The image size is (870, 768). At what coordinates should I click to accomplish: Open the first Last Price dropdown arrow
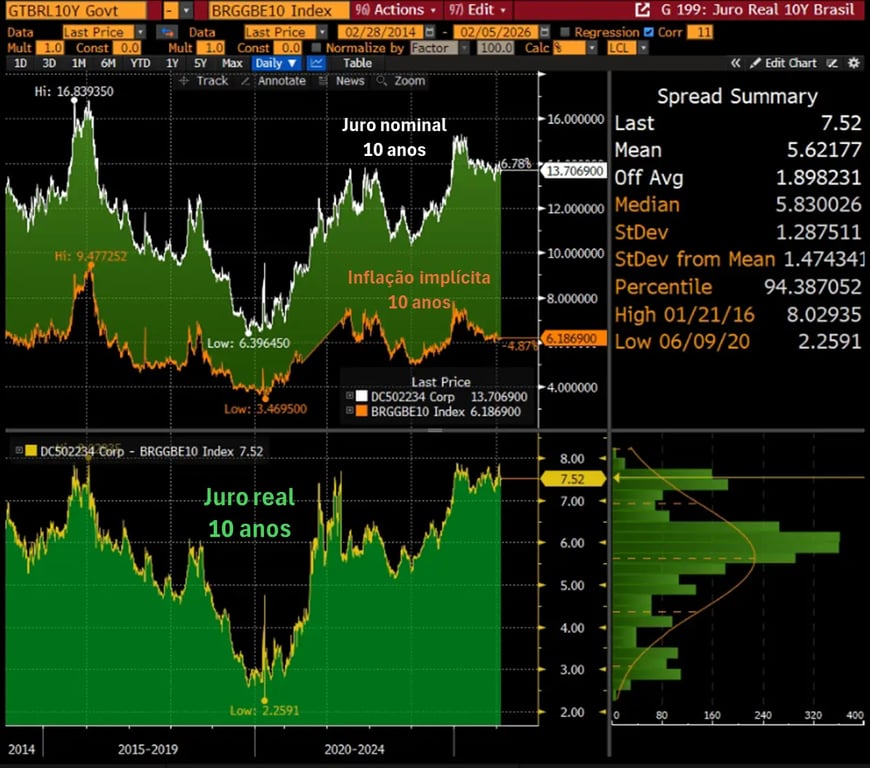point(139,32)
